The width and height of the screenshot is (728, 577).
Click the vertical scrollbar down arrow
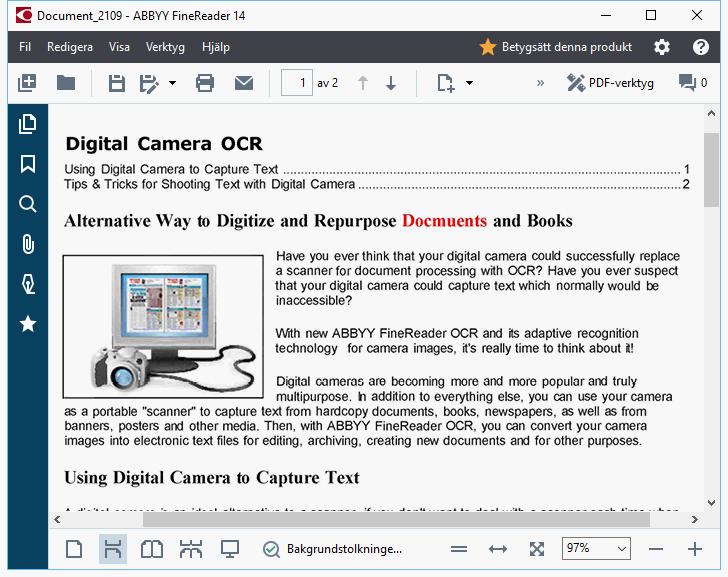tap(711, 502)
